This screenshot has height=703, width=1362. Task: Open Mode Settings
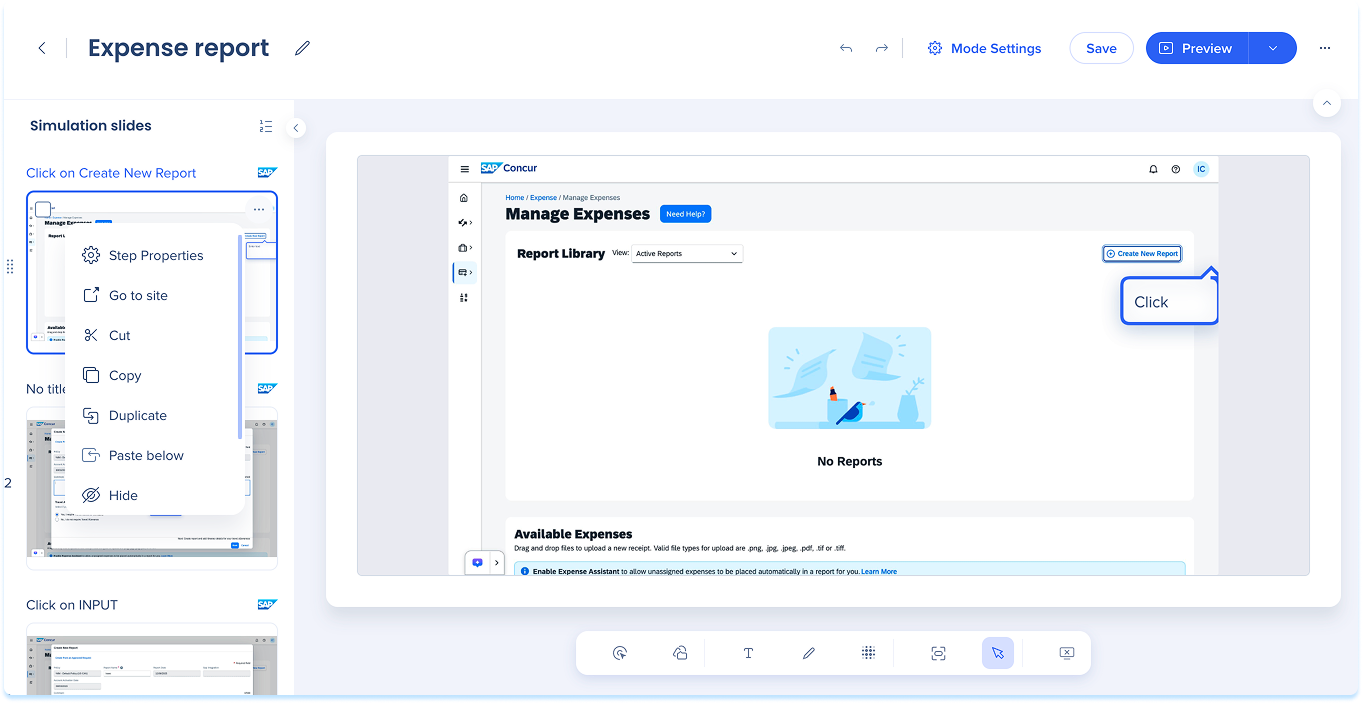[984, 48]
